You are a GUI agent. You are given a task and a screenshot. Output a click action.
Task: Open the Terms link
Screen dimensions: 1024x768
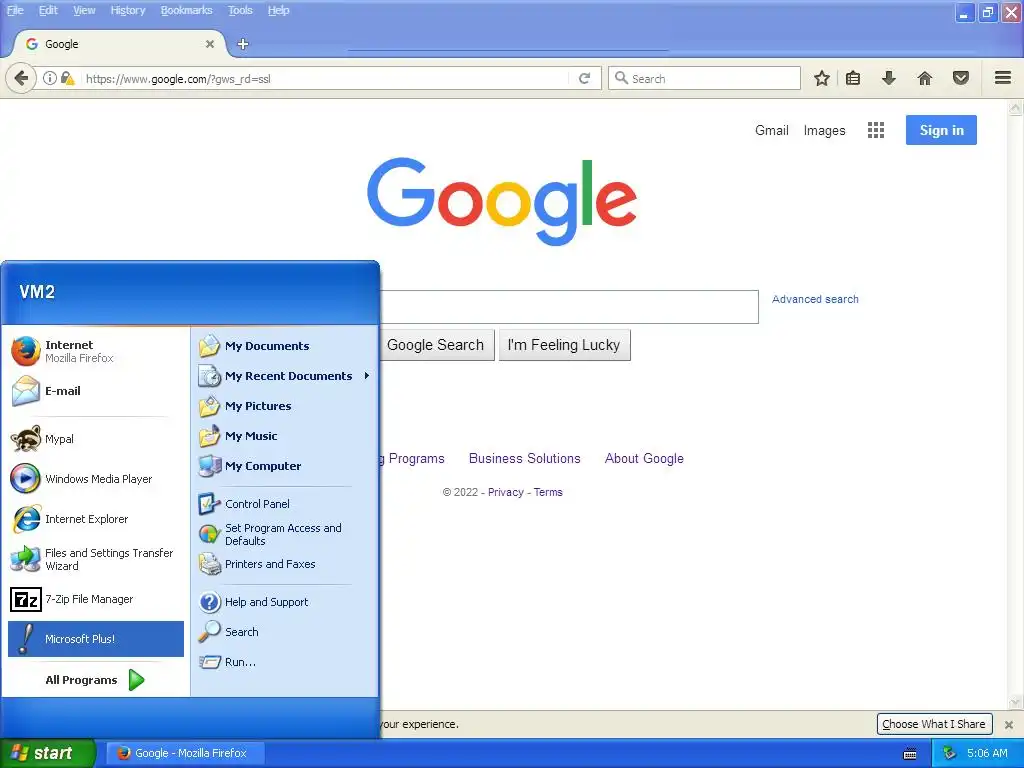[x=548, y=492]
